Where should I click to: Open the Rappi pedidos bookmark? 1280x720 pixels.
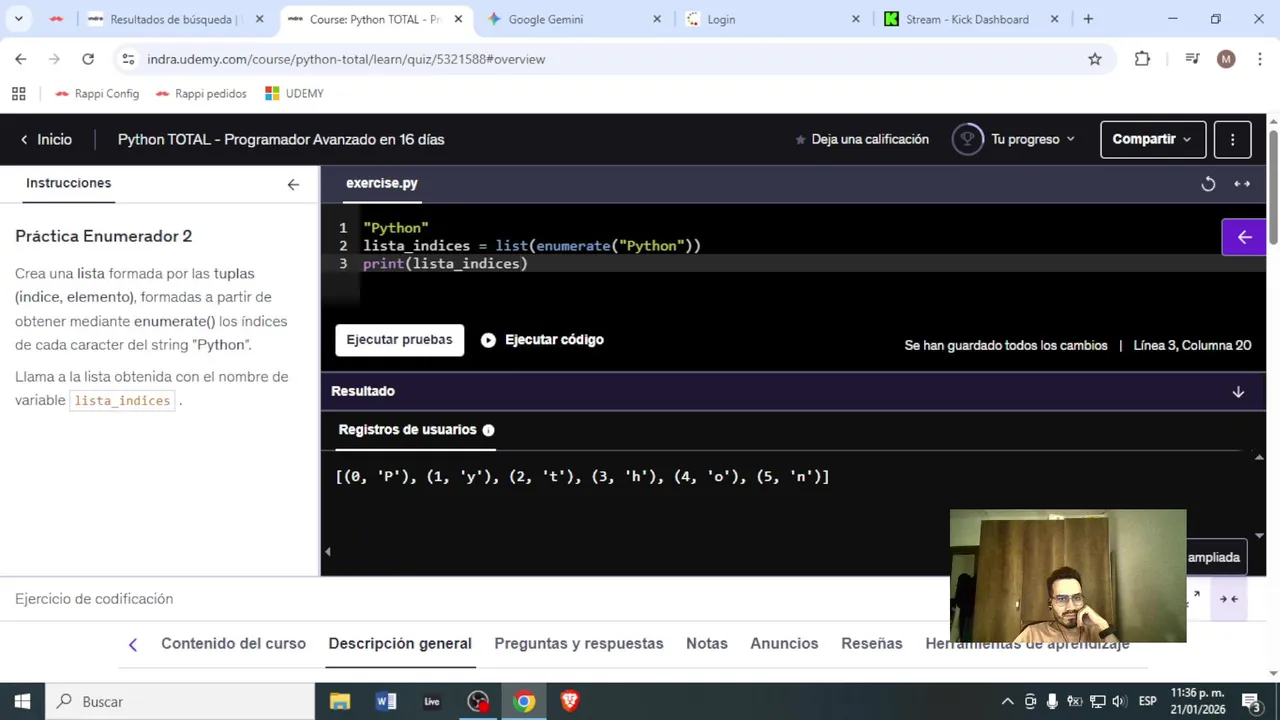(201, 94)
